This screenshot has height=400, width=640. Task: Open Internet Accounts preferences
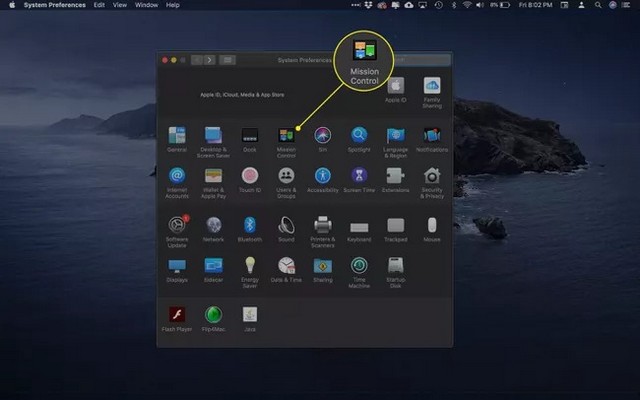[177, 183]
